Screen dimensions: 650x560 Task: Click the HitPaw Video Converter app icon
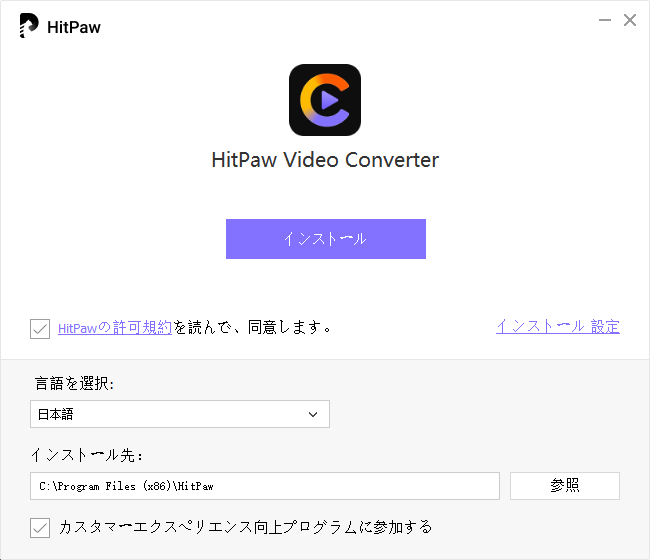click(x=325, y=100)
